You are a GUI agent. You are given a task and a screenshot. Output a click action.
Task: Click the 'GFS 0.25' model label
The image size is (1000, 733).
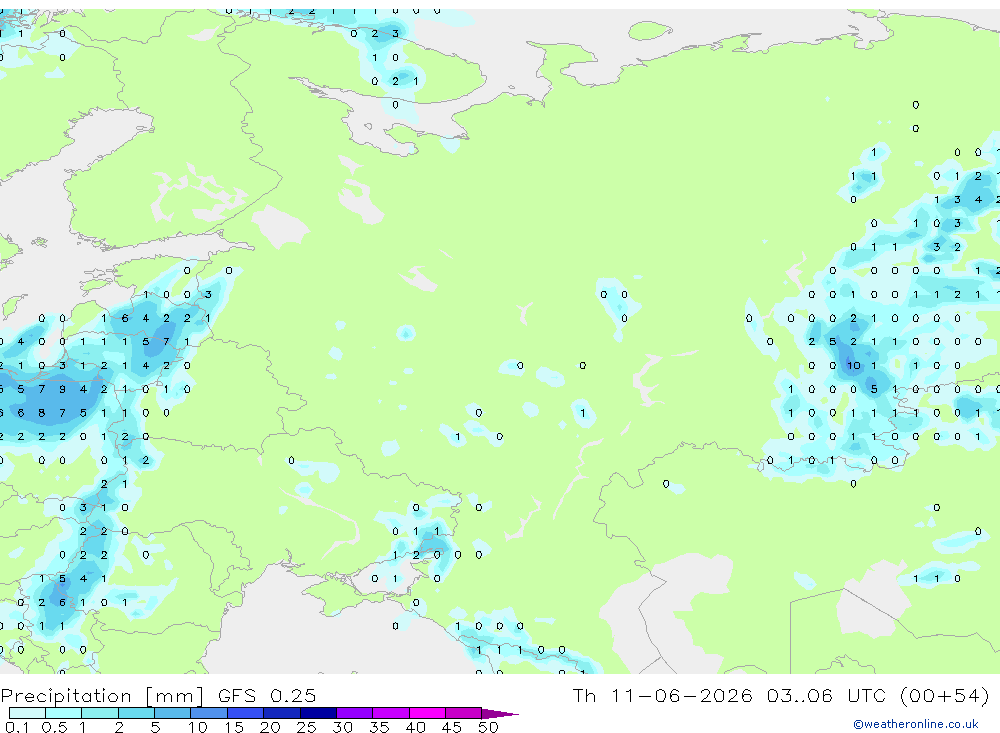pyautogui.click(x=267, y=695)
